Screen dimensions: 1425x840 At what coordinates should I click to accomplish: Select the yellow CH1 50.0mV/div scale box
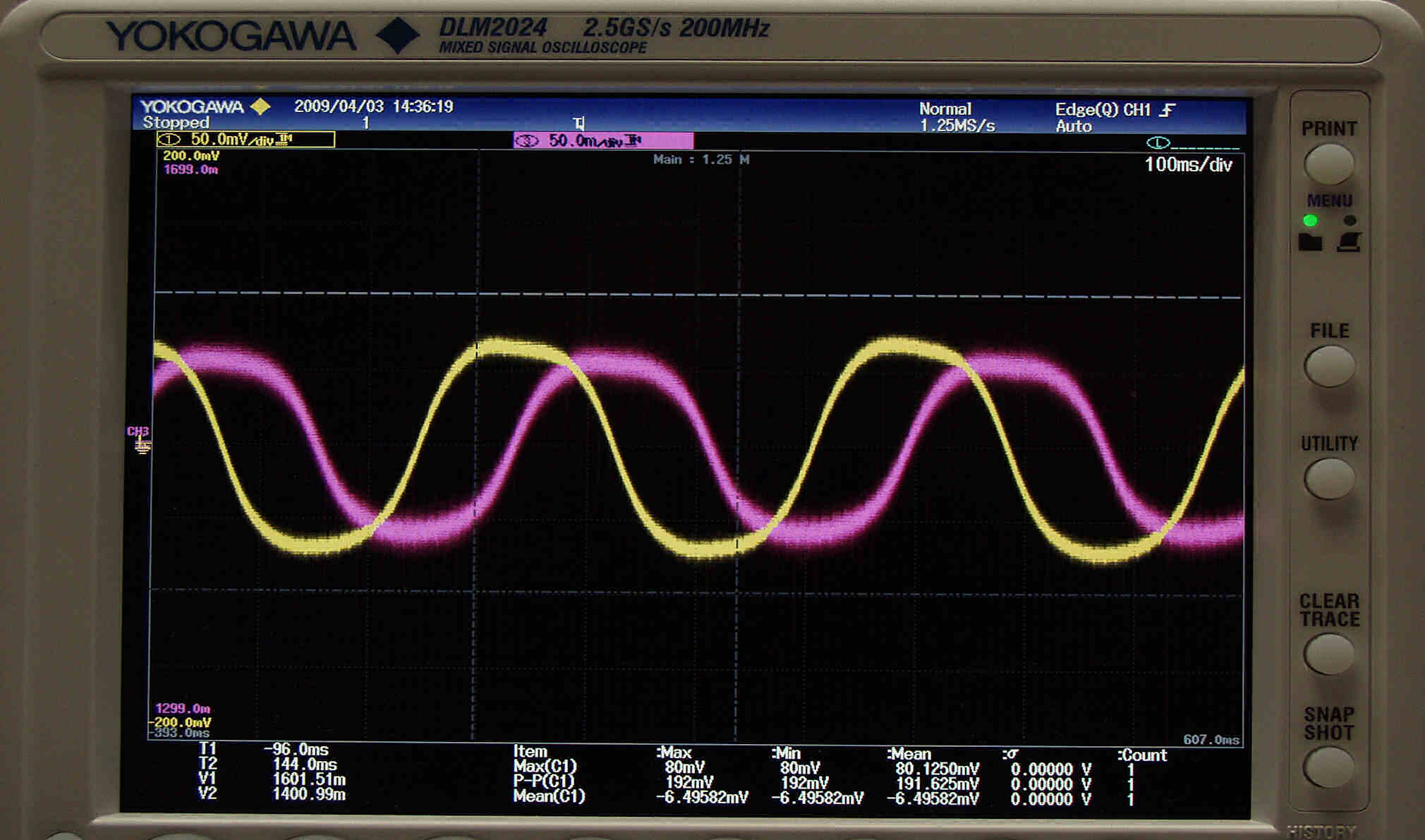tap(245, 140)
